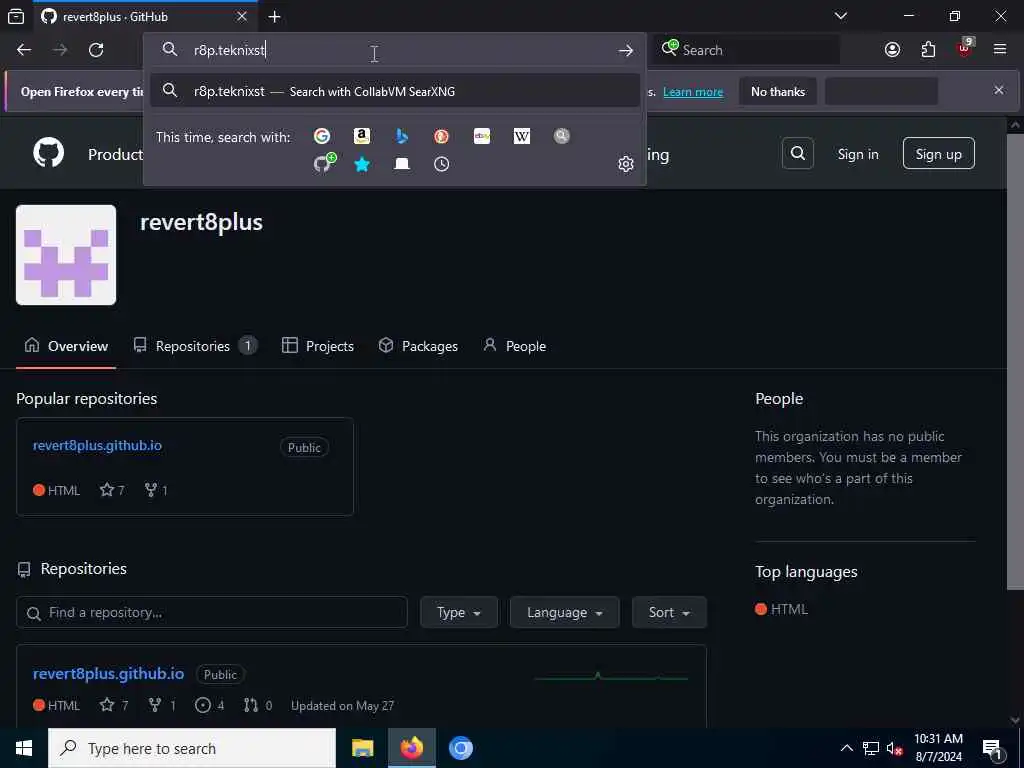Click the Find a repository field
The height and width of the screenshot is (768, 1024).
pos(212,613)
